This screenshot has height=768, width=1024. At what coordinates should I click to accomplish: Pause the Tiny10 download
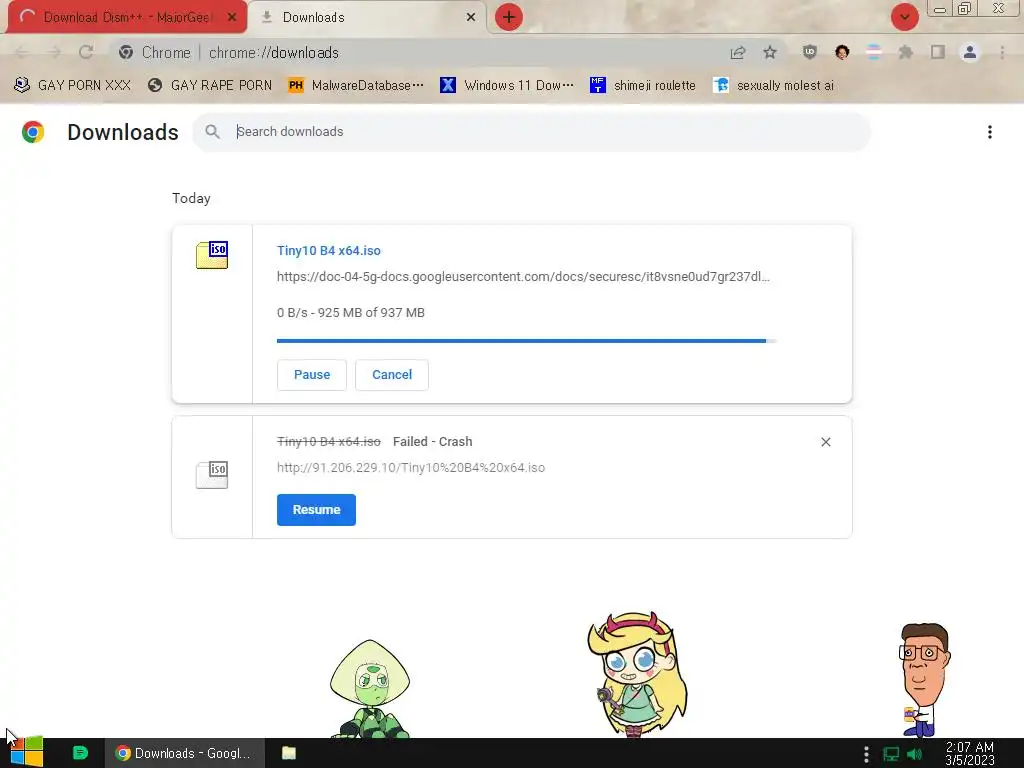(312, 375)
